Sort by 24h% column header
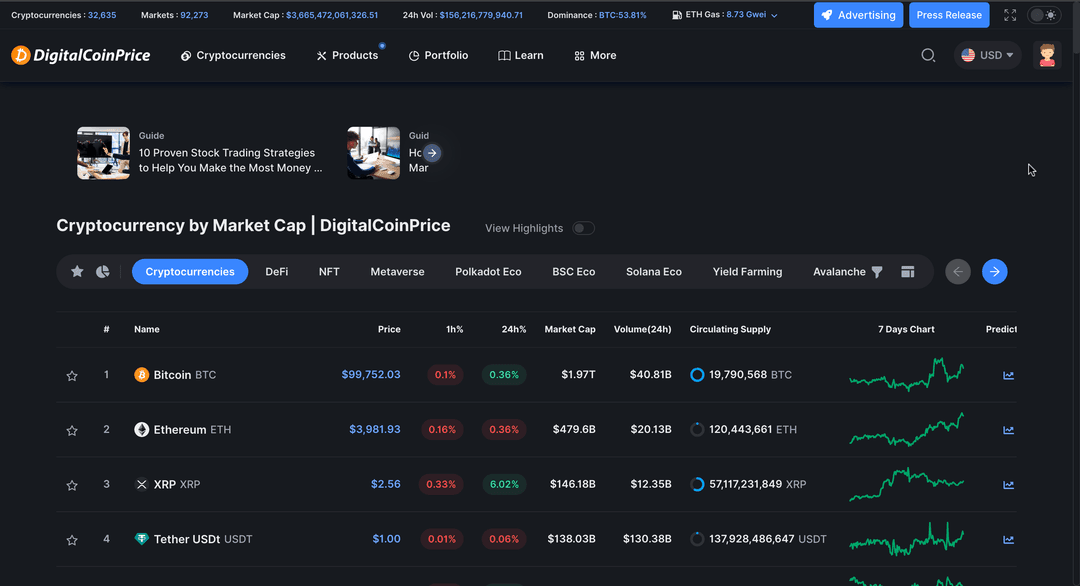Image resolution: width=1080 pixels, height=586 pixels. [514, 329]
